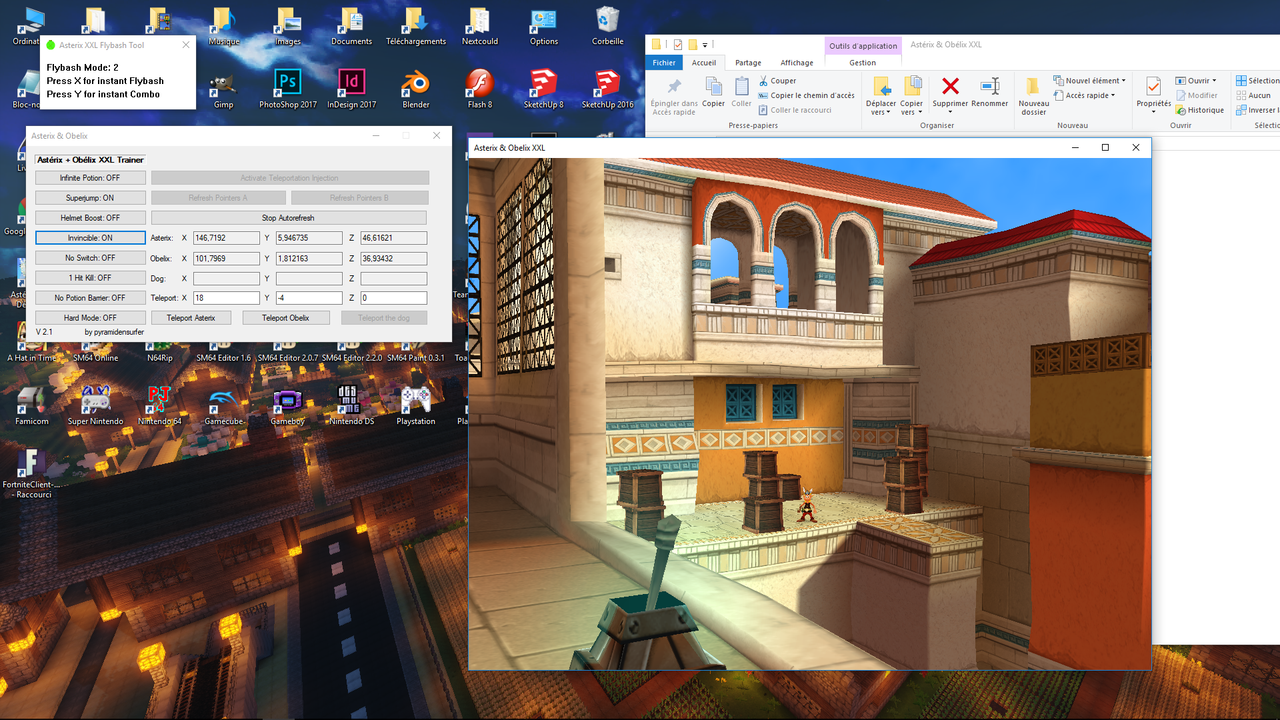Launch the Nintendo 64 emulator shortcut
This screenshot has height=720, width=1280.
coord(159,406)
